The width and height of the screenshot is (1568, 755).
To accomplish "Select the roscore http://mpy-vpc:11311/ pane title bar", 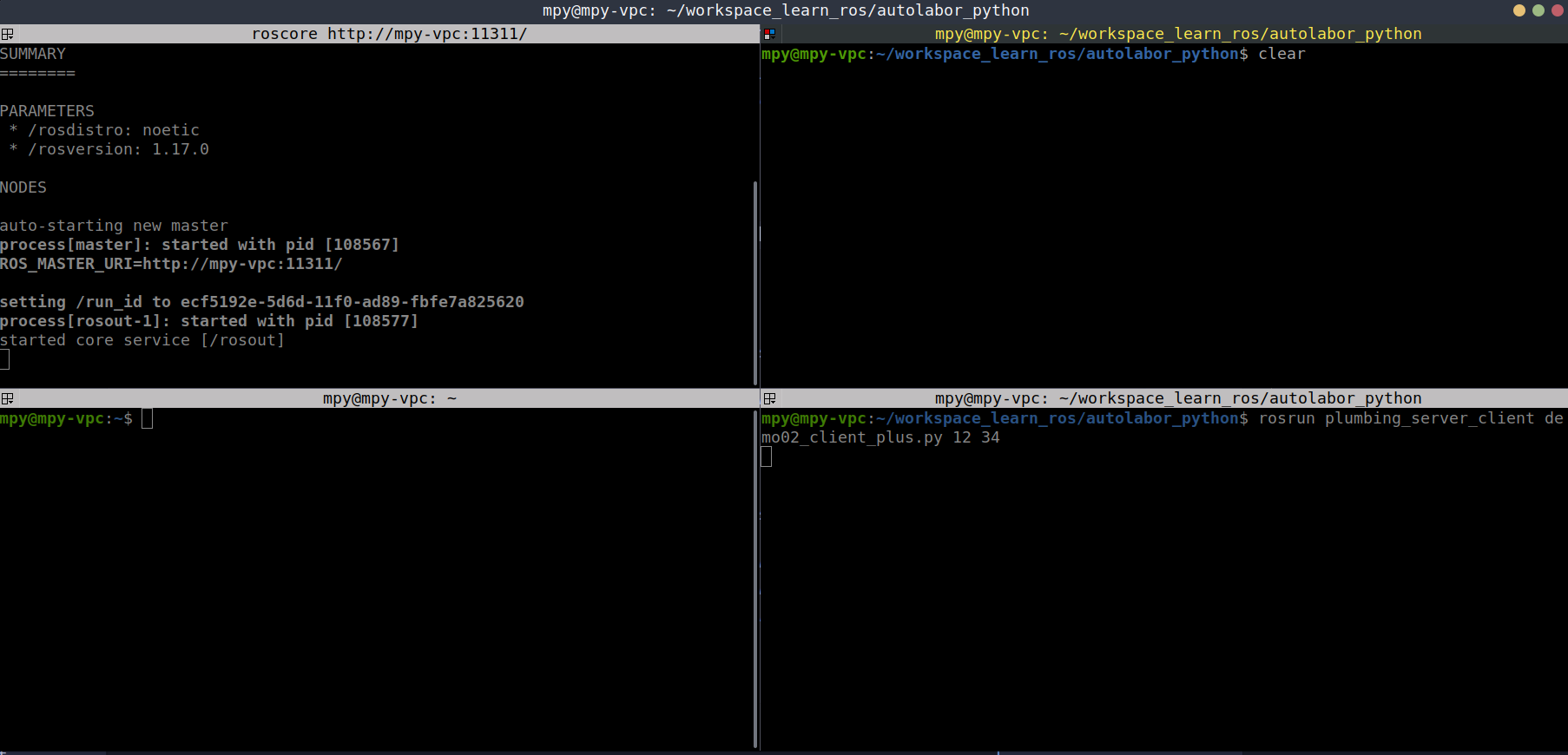I will click(389, 34).
